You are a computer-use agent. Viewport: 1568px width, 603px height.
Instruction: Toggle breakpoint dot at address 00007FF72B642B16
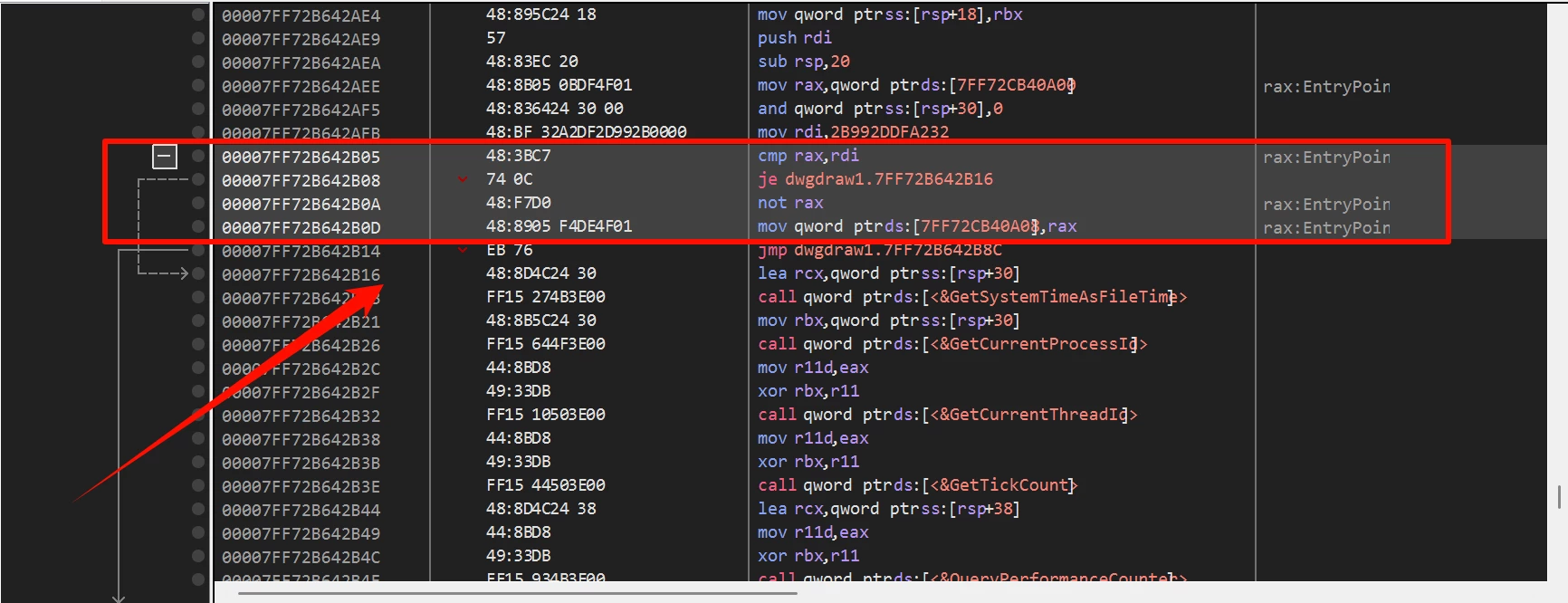point(198,273)
